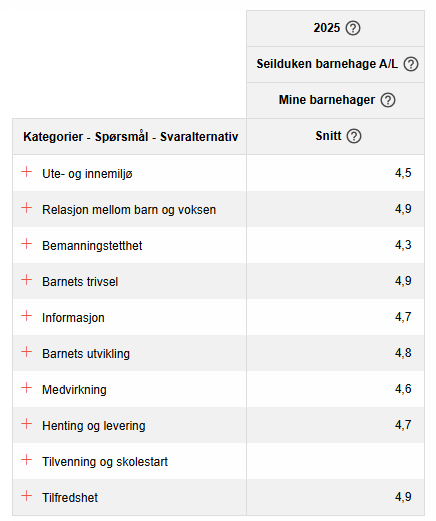Expand the Barnets trivsel category
This screenshot has height=521, width=436.
(26, 280)
